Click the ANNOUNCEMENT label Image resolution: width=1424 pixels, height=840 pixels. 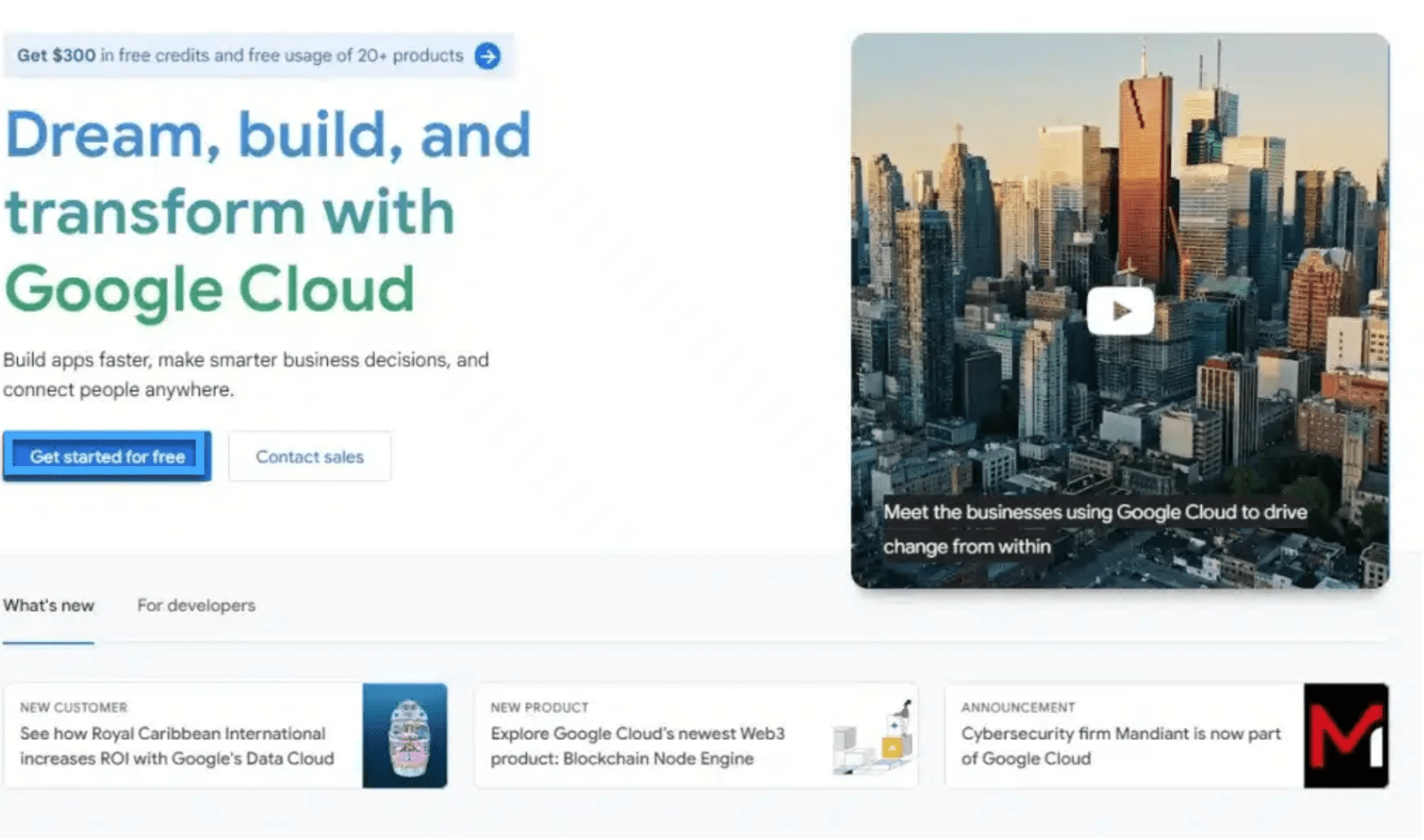pos(1017,707)
